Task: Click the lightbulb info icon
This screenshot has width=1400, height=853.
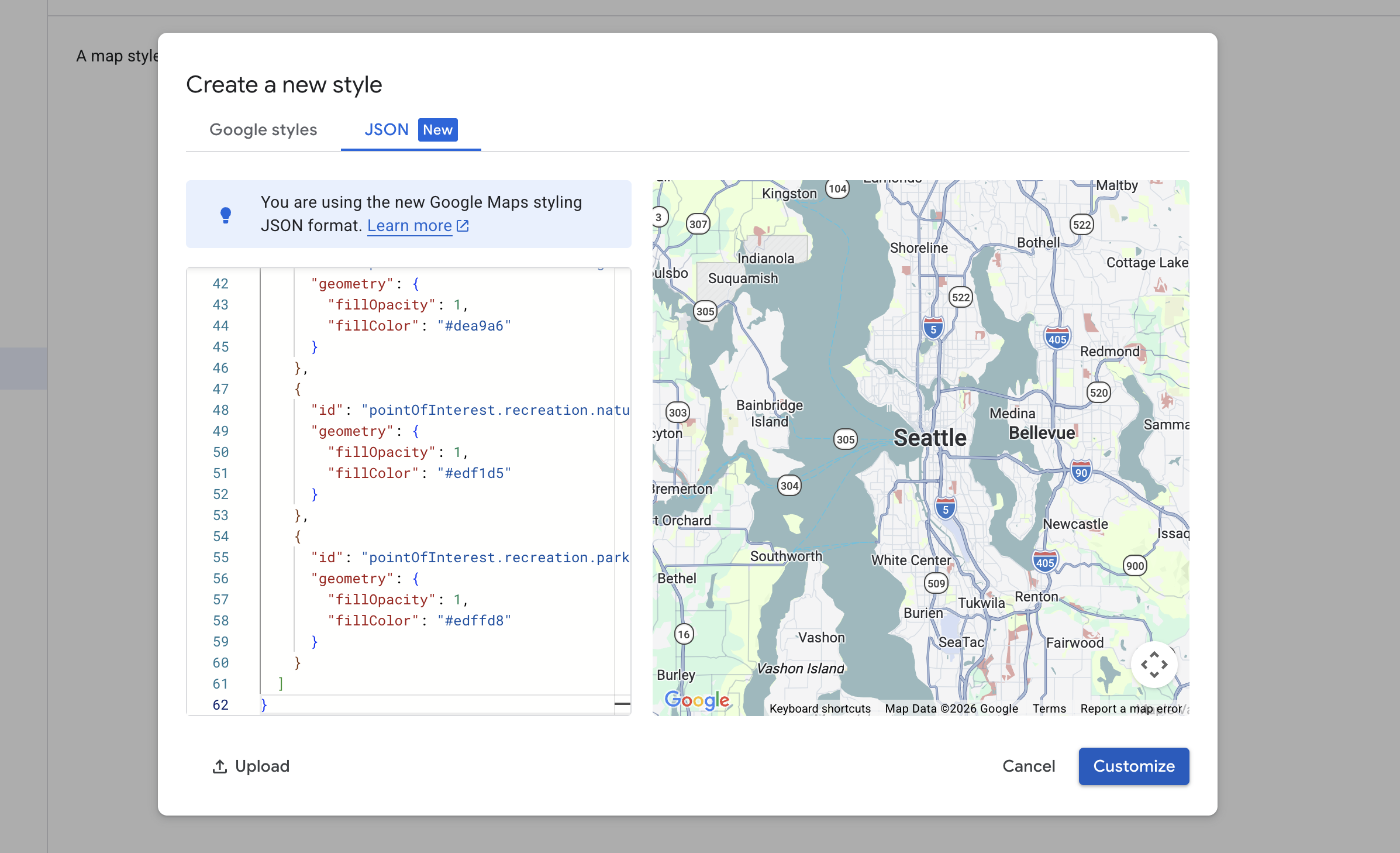Action: [x=226, y=215]
